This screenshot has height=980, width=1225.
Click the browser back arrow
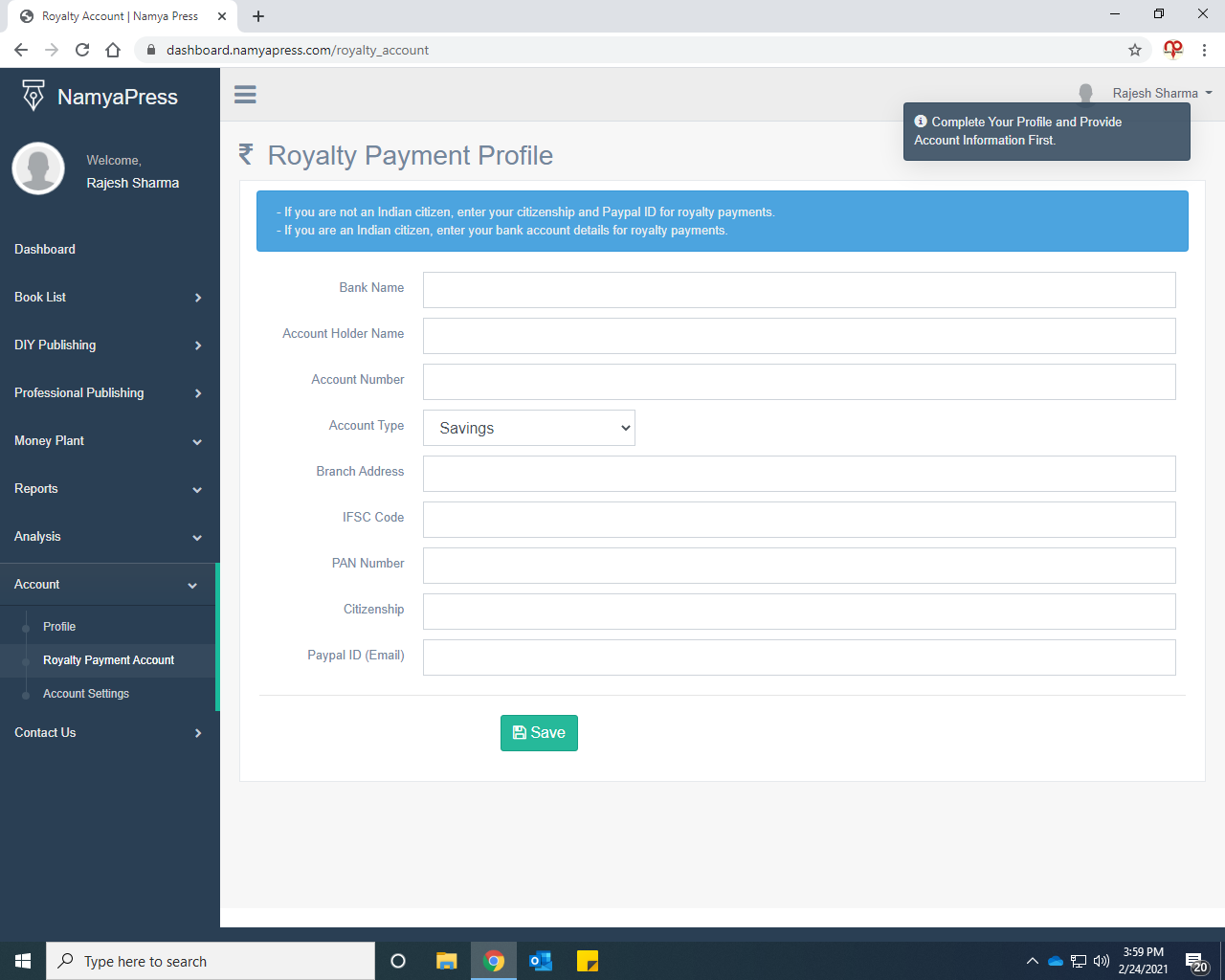tap(21, 50)
